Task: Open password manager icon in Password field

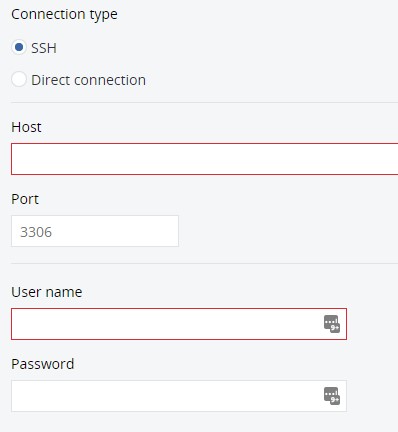Action: 332,396
